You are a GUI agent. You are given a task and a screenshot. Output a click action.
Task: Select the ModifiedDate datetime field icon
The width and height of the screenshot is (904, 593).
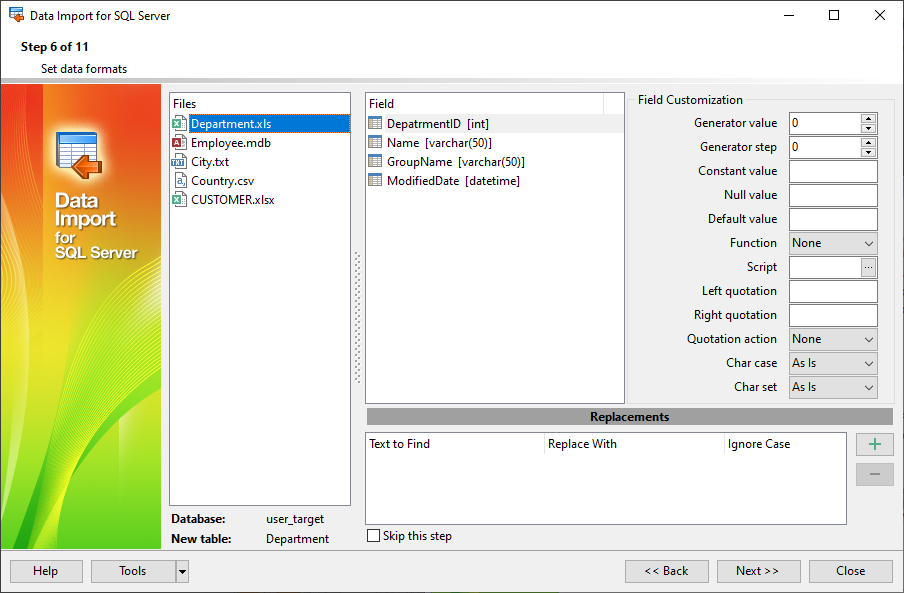[x=372, y=180]
